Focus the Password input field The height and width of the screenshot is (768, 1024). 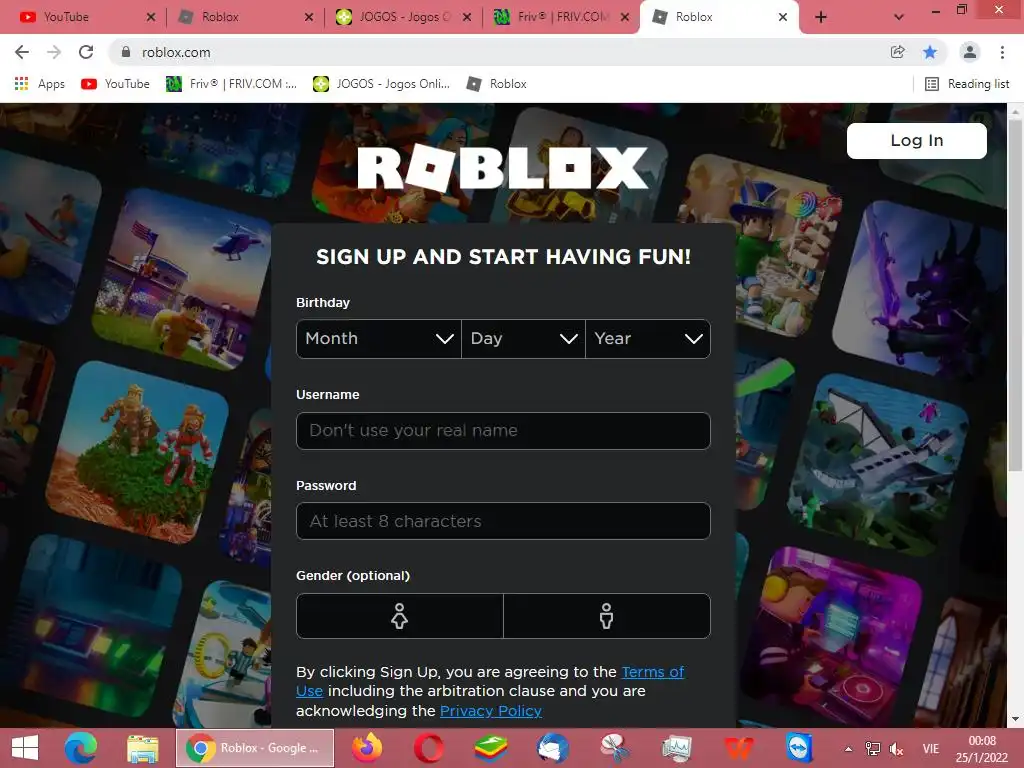(503, 521)
